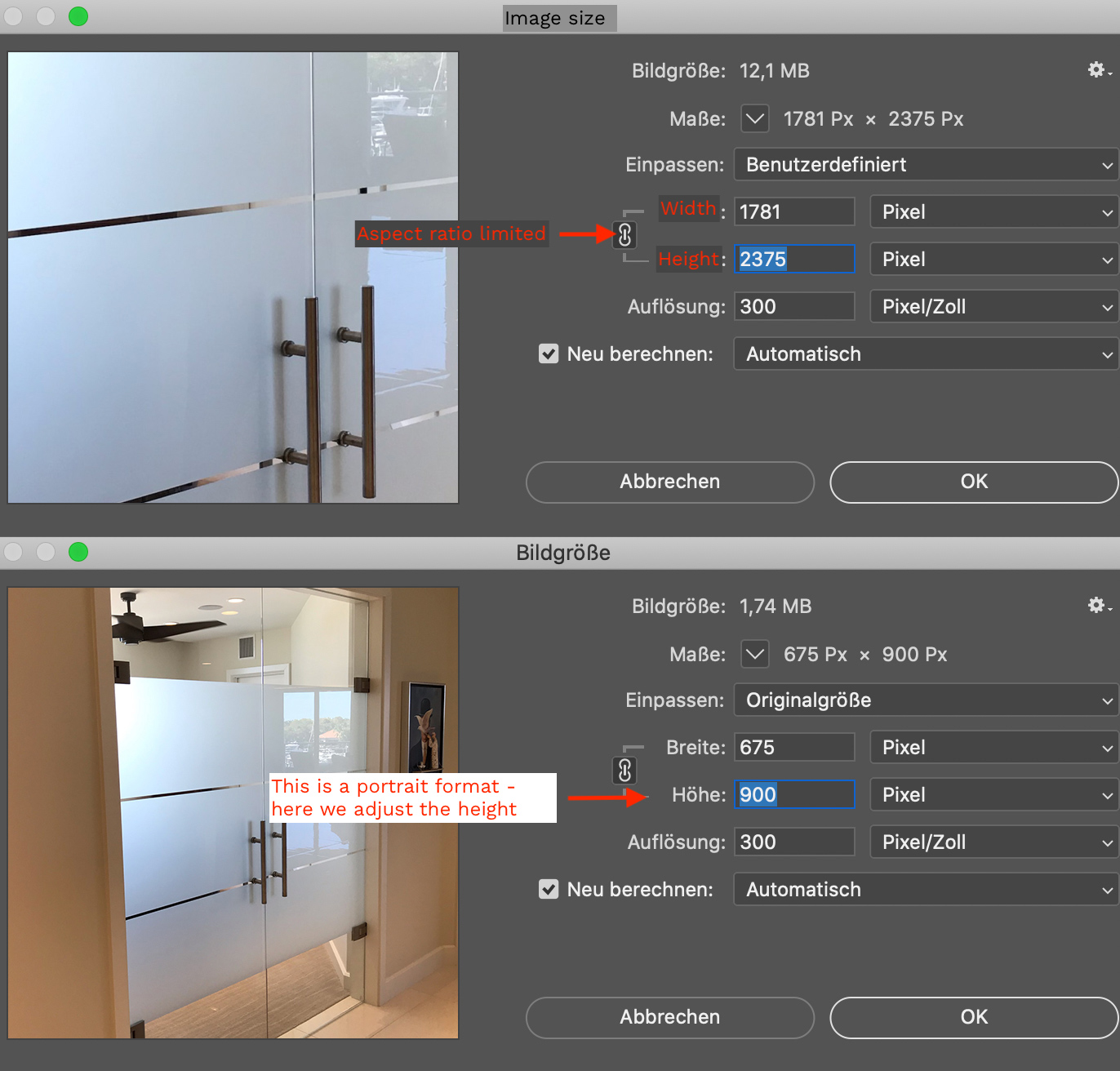Viewport: 1120px width, 1071px height.
Task: Confirm with OK in the bottom dialog
Action: 973,1017
